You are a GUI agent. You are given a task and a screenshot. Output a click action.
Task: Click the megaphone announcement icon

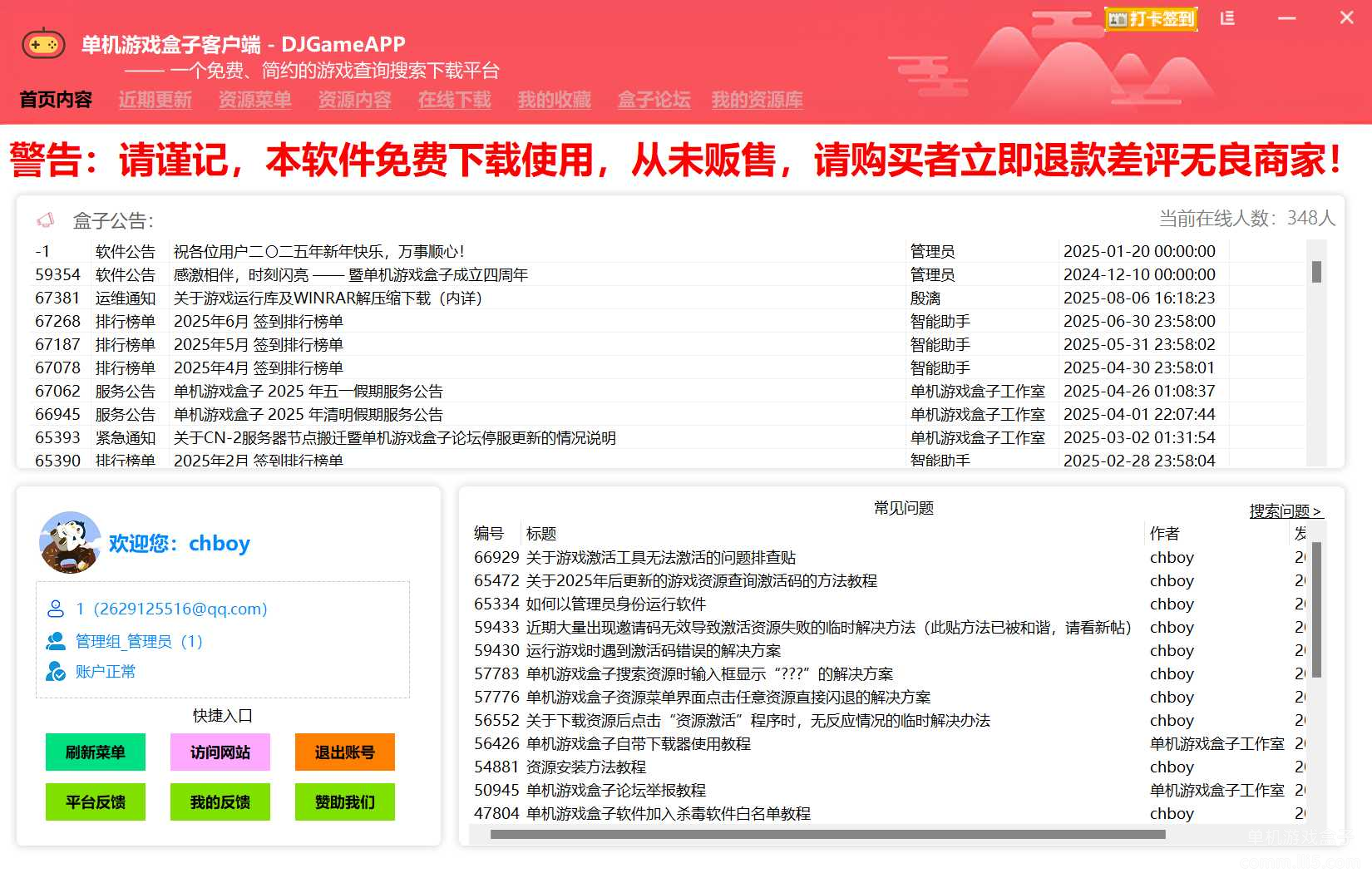45,220
